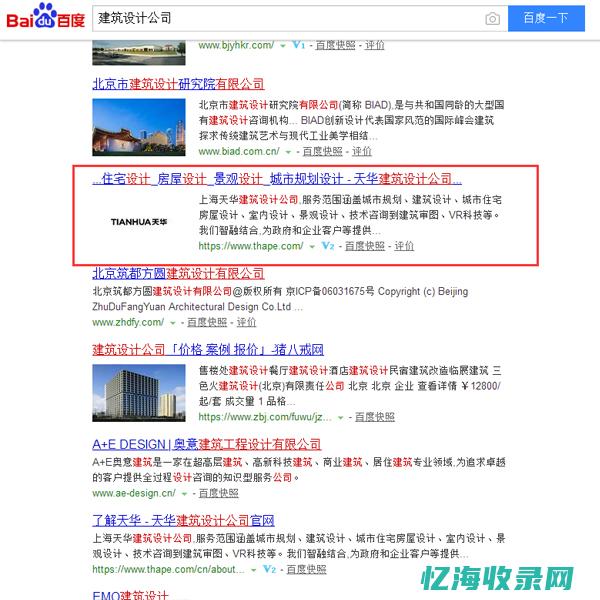
Task: Click V1 verification badge next to bjyhkr.com
Action: [298, 45]
